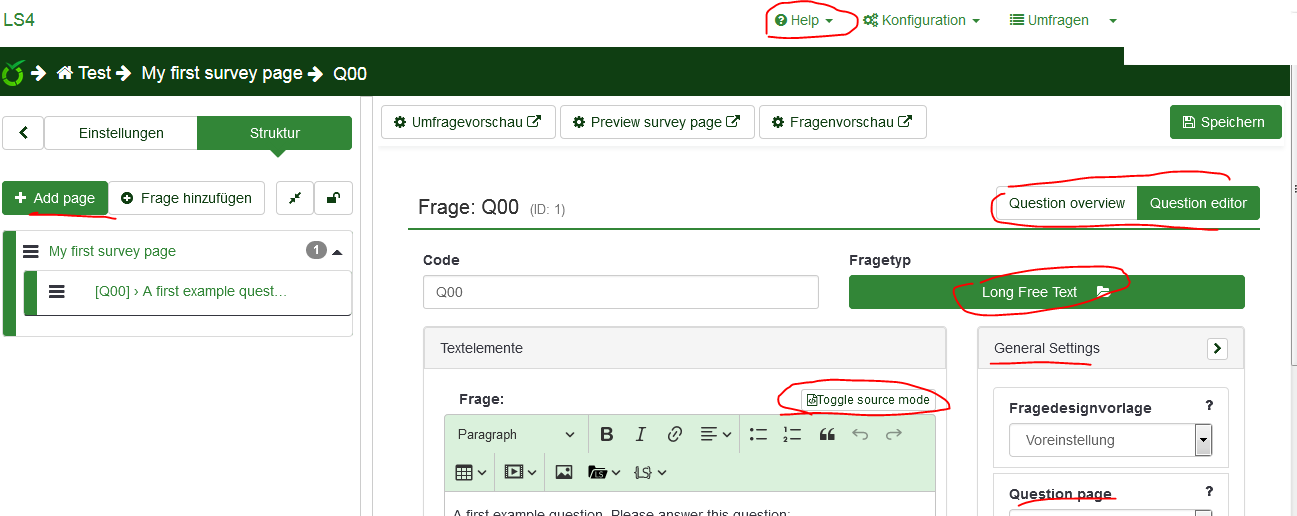Insert a block quote

[x=827, y=434]
